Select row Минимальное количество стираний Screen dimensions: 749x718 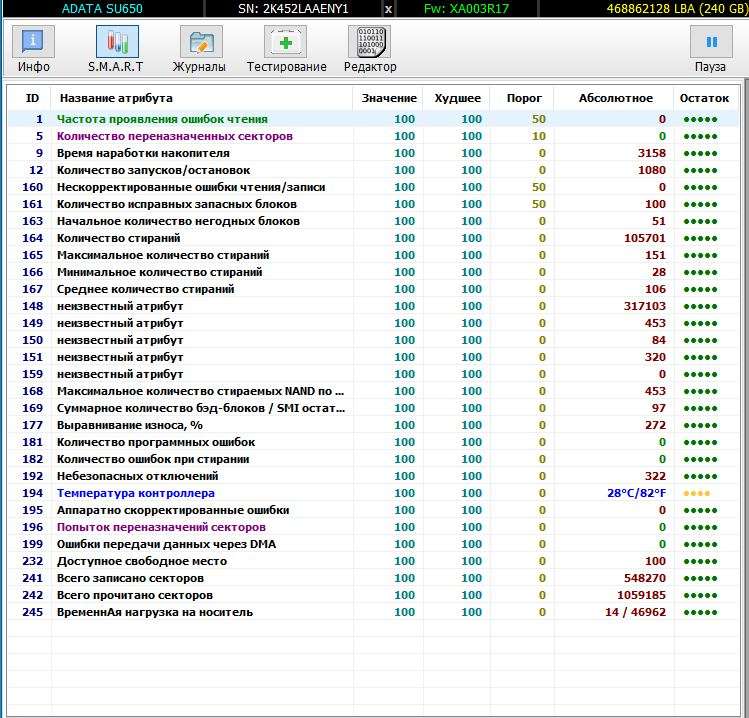[x=373, y=272]
